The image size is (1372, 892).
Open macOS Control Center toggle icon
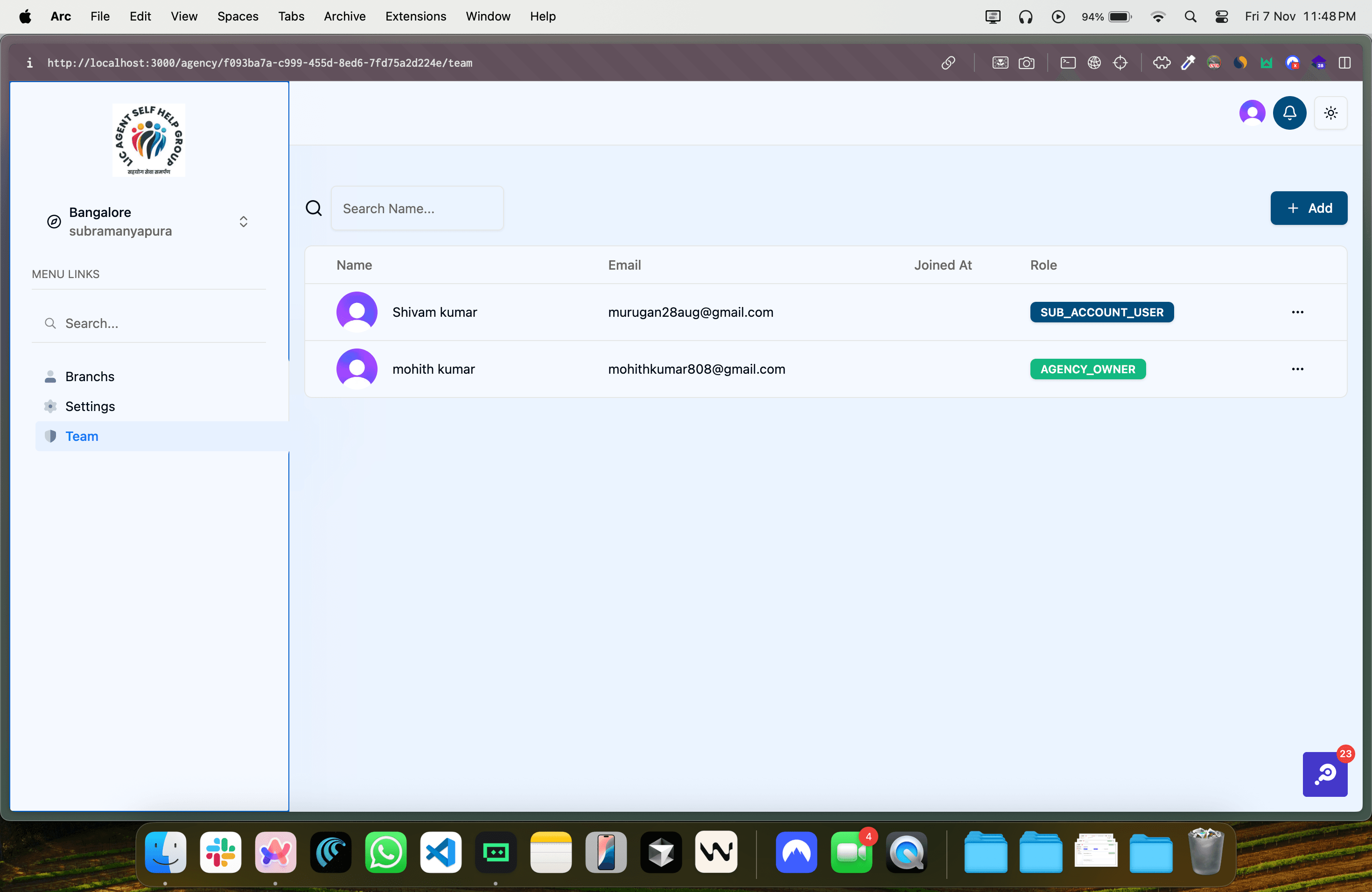(1222, 16)
